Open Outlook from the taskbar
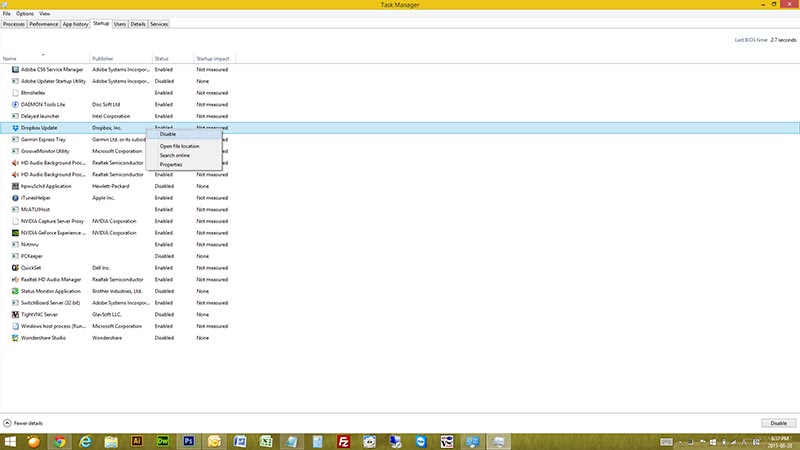 (214, 441)
